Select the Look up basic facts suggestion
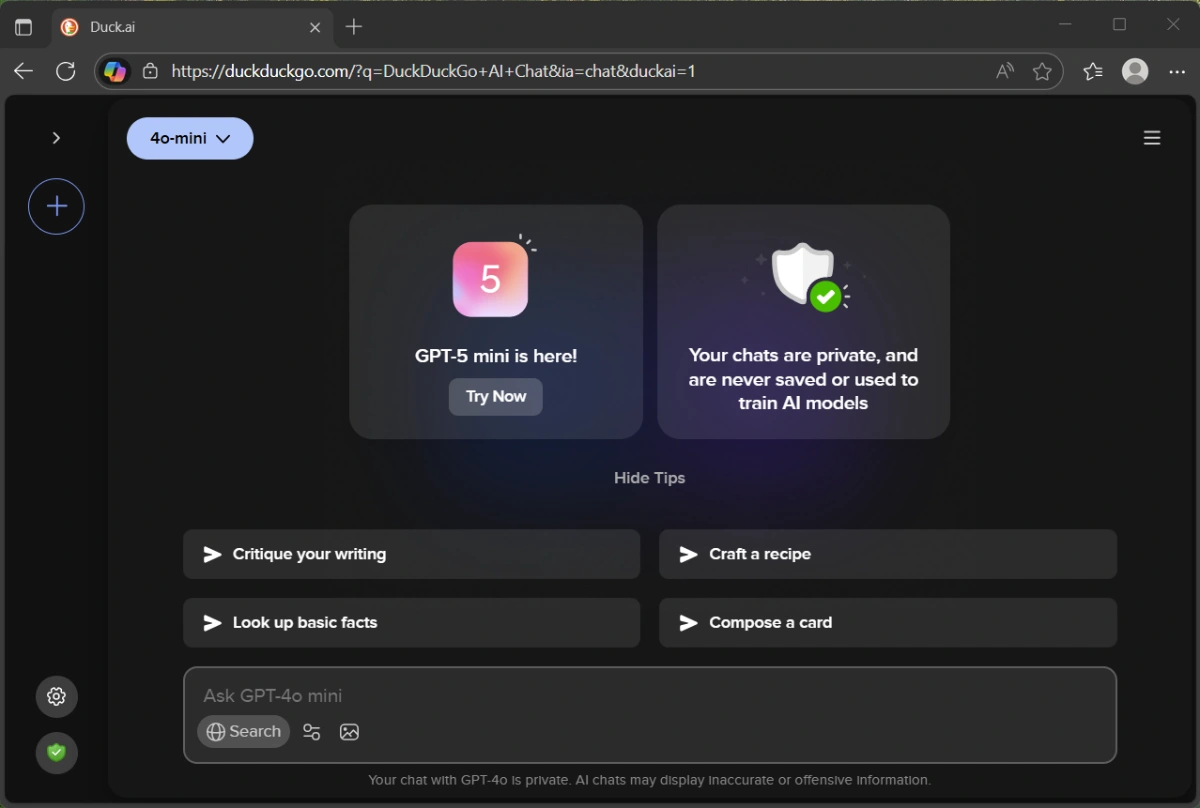1200x808 pixels. (x=411, y=622)
